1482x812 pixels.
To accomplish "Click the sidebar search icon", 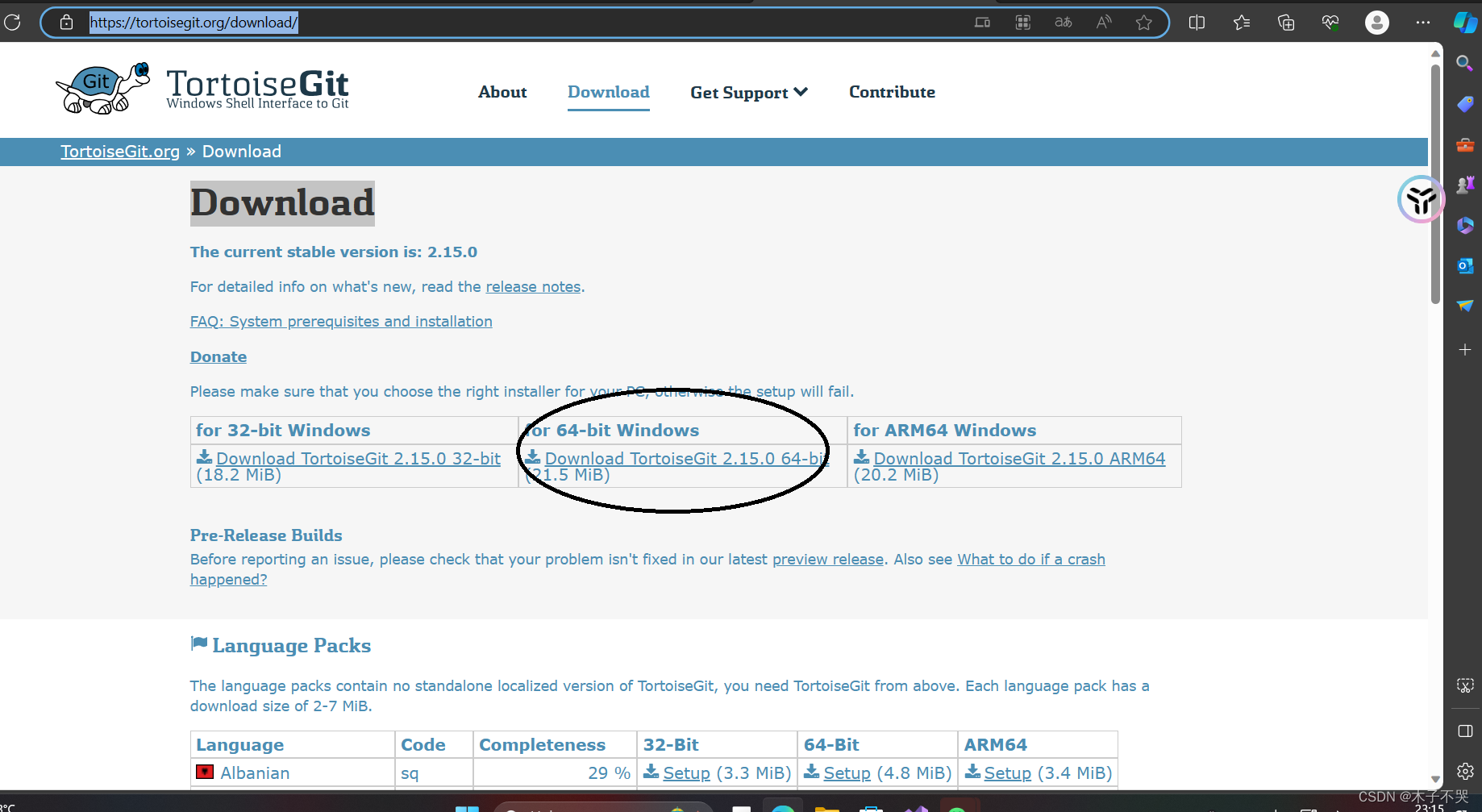I will coord(1464,63).
